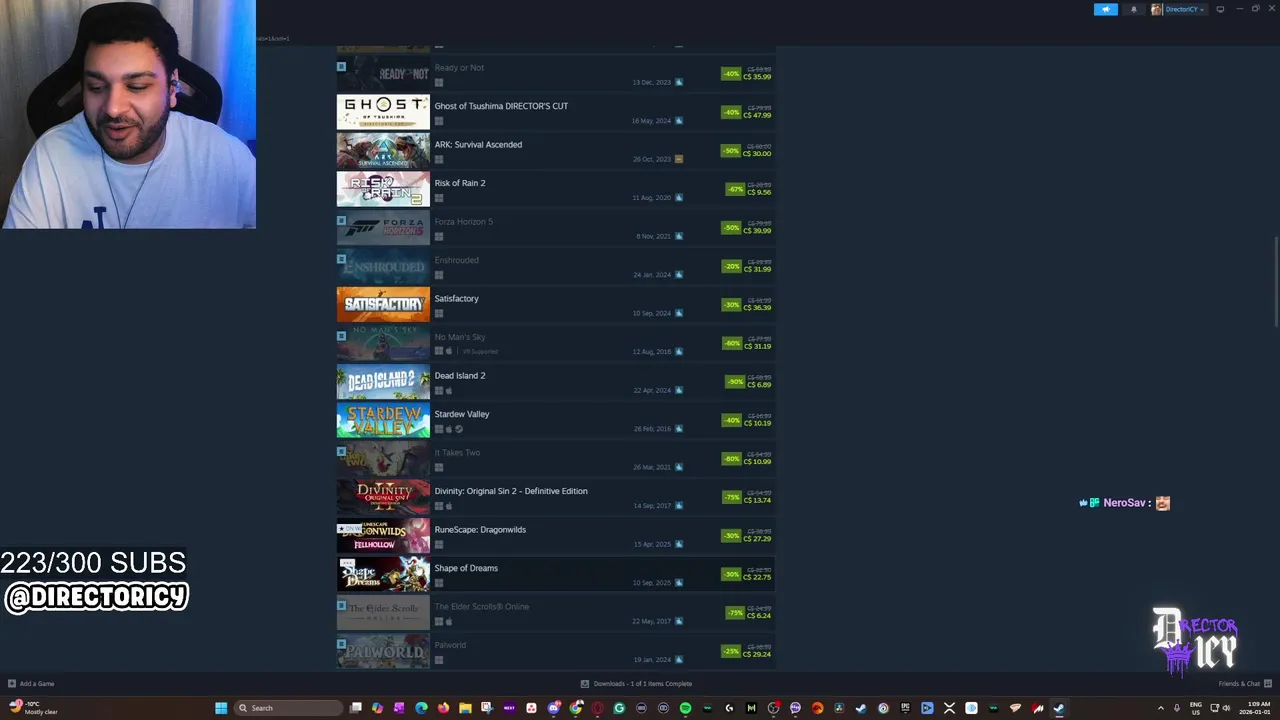This screenshot has width=1280, height=720.
Task: Click the in-library marker on Enshrouded row
Action: point(341,259)
